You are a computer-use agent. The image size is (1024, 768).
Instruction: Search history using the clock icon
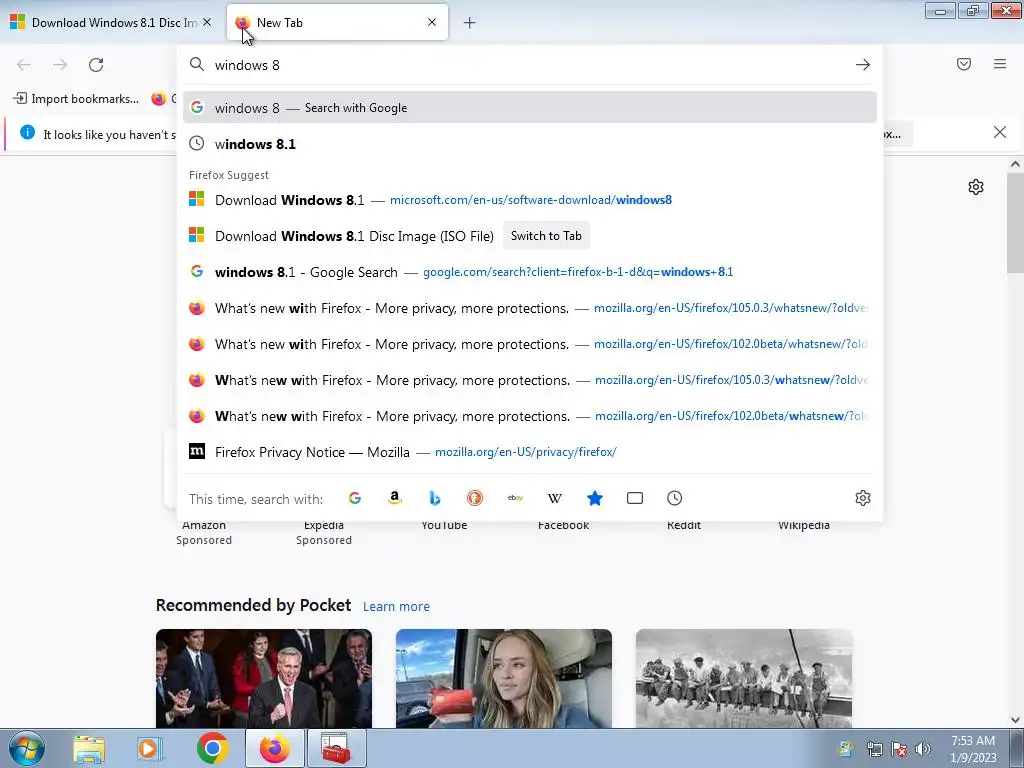pyautogui.click(x=675, y=498)
